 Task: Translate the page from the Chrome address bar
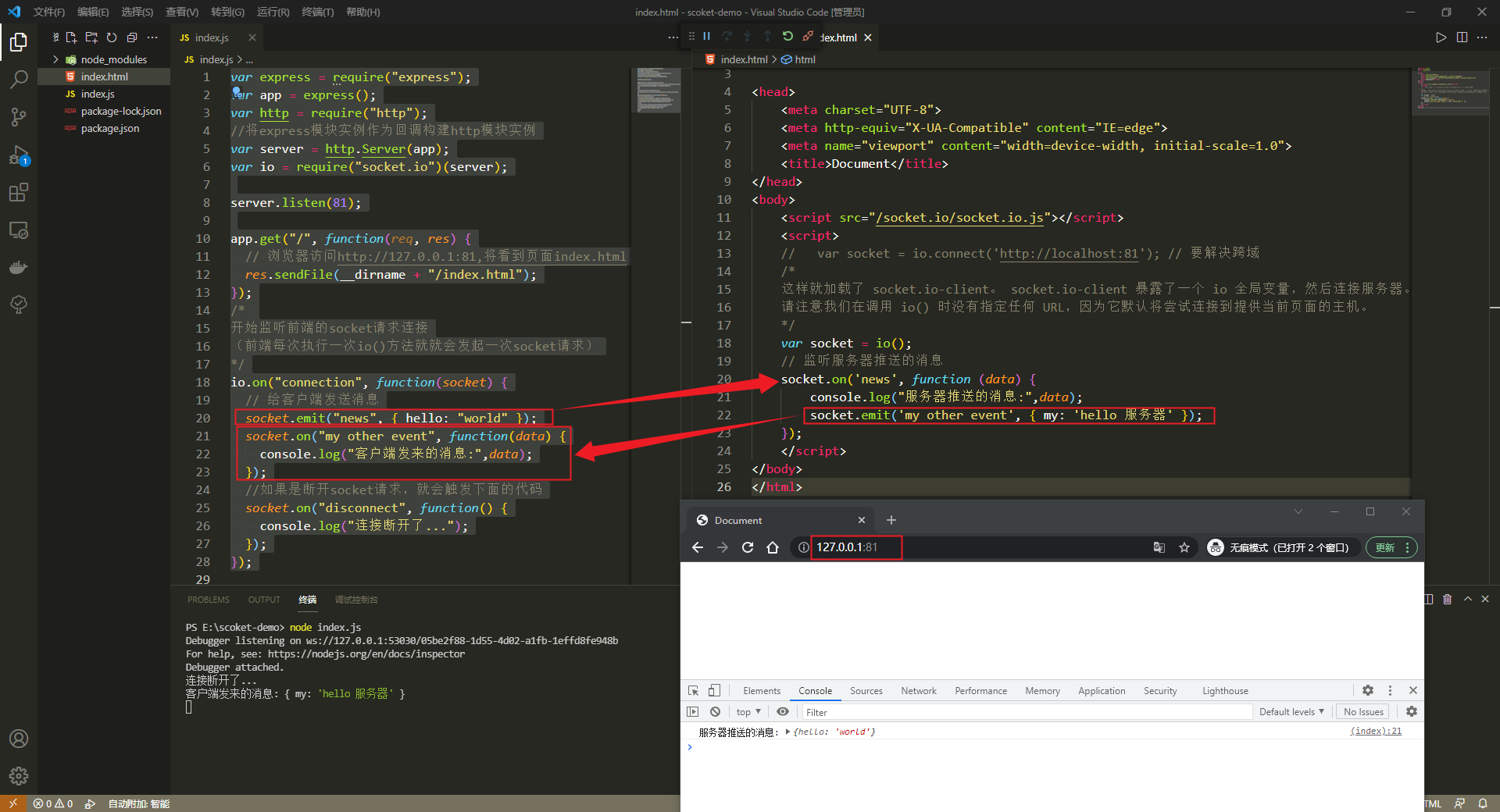point(1159,547)
